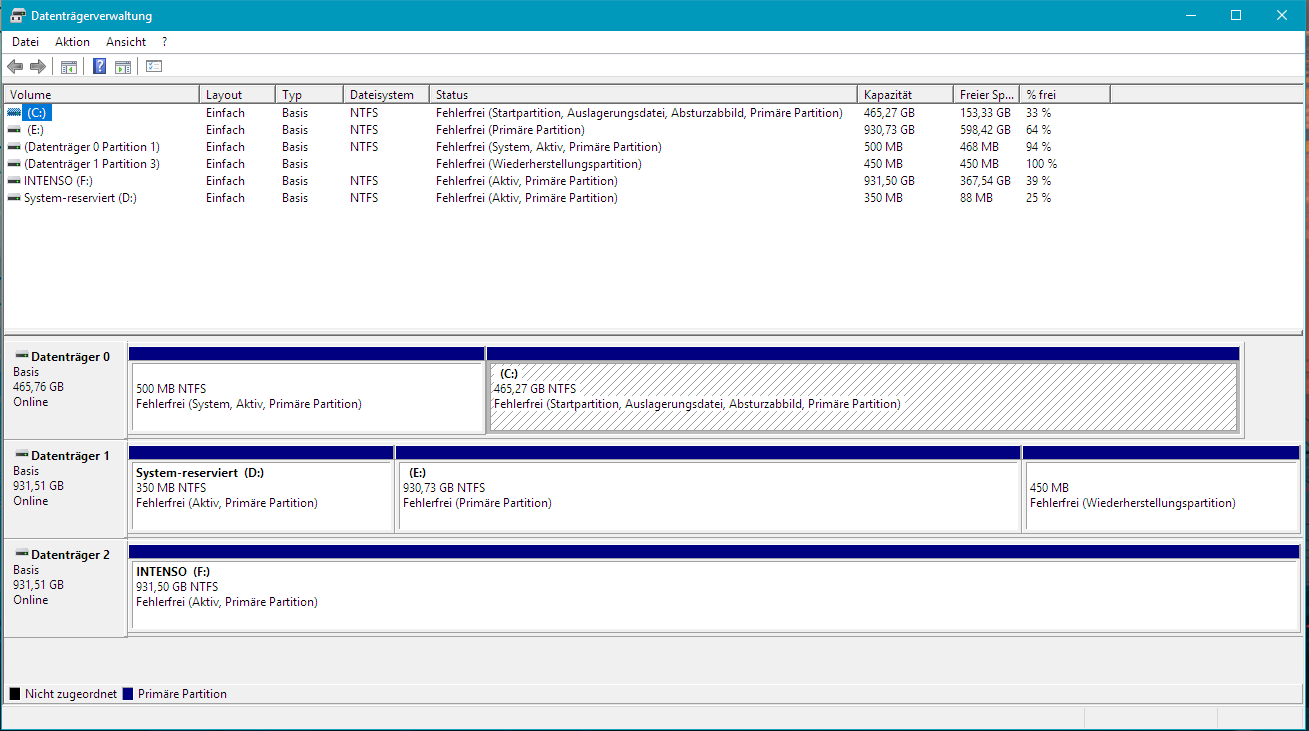Select the 500 MB NTFS partition block on Datenträger 0

(x=307, y=390)
